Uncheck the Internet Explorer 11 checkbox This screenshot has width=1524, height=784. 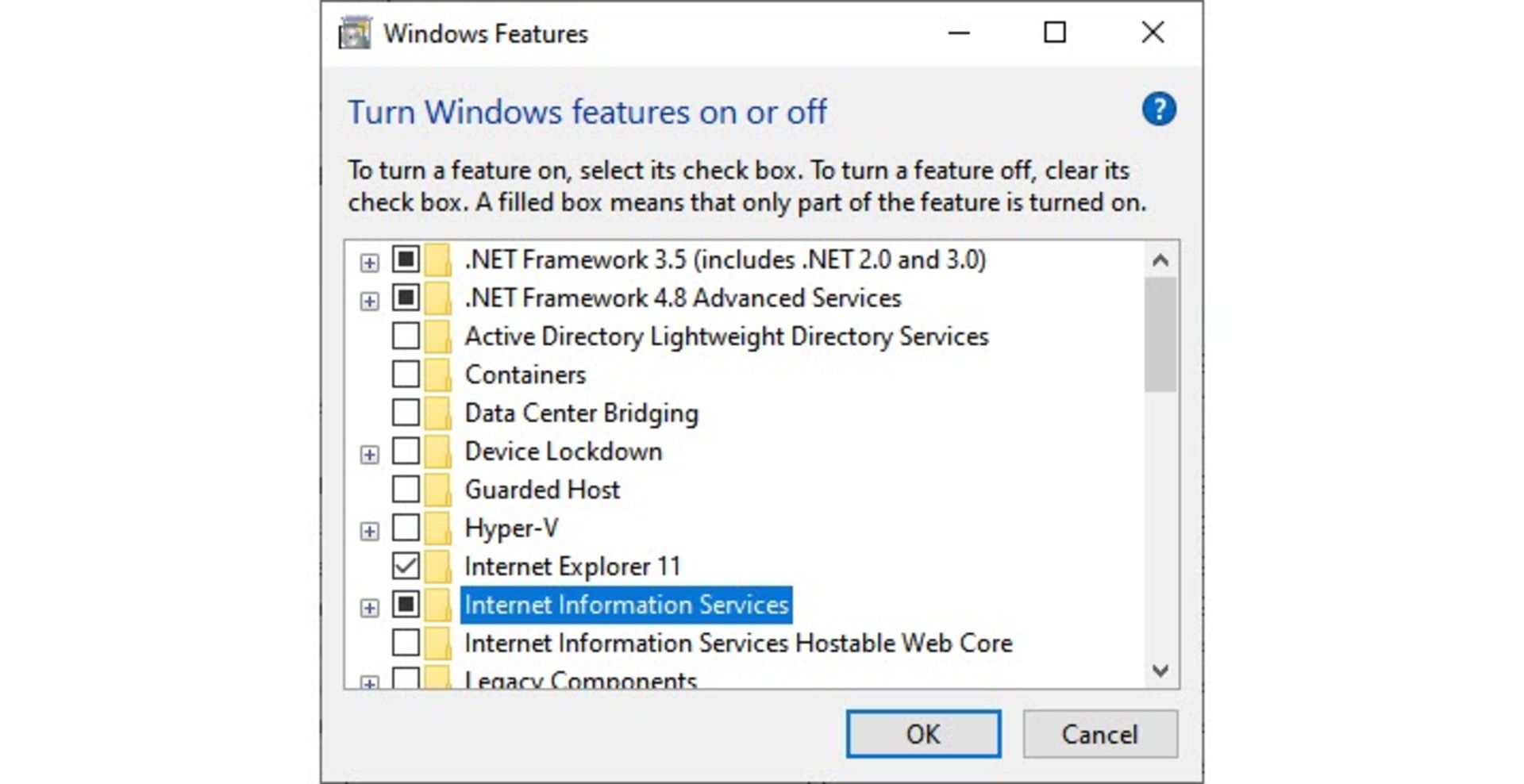406,566
